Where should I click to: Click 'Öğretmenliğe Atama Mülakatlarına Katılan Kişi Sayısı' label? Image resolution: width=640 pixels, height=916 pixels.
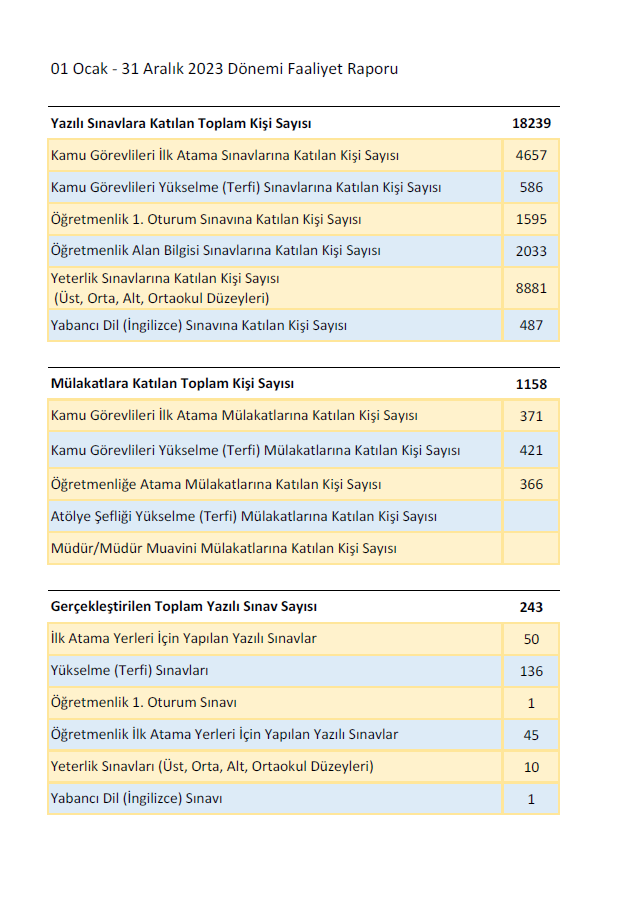pyautogui.click(x=216, y=484)
